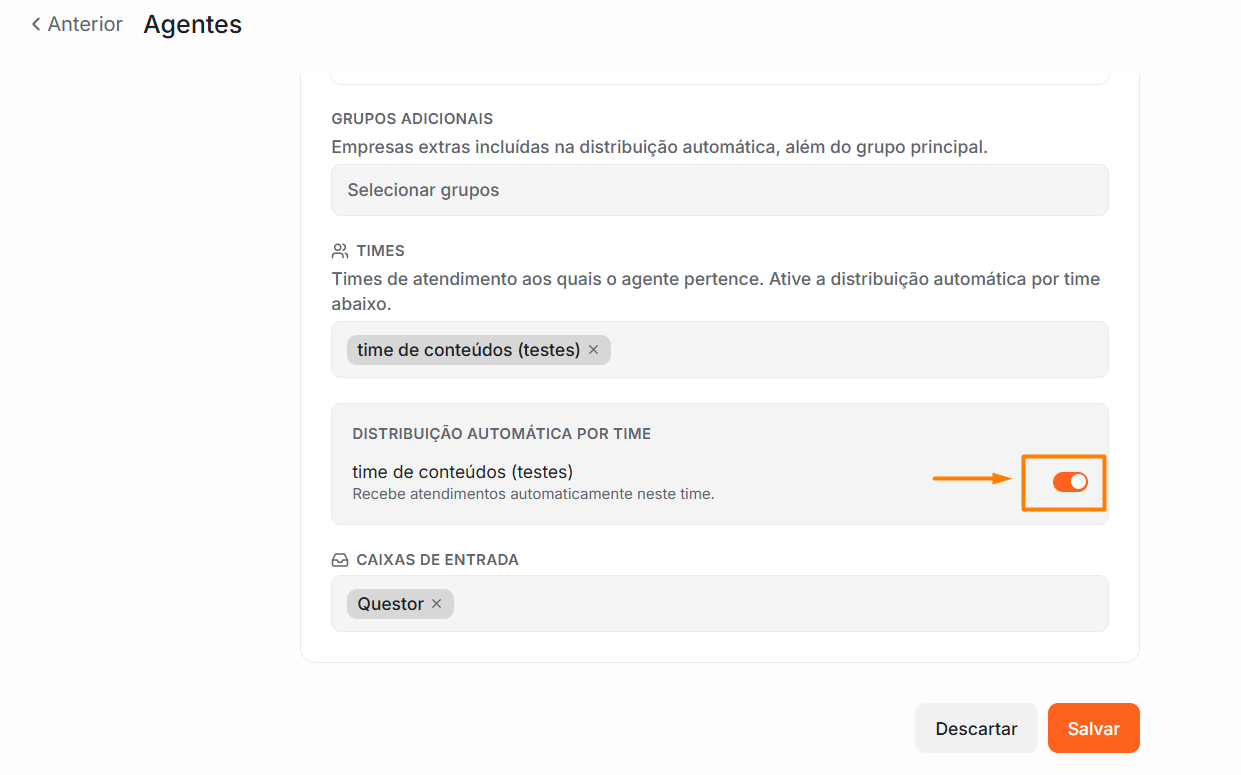Save changes with the Salvar button
The image size is (1241, 775).
tap(1094, 728)
